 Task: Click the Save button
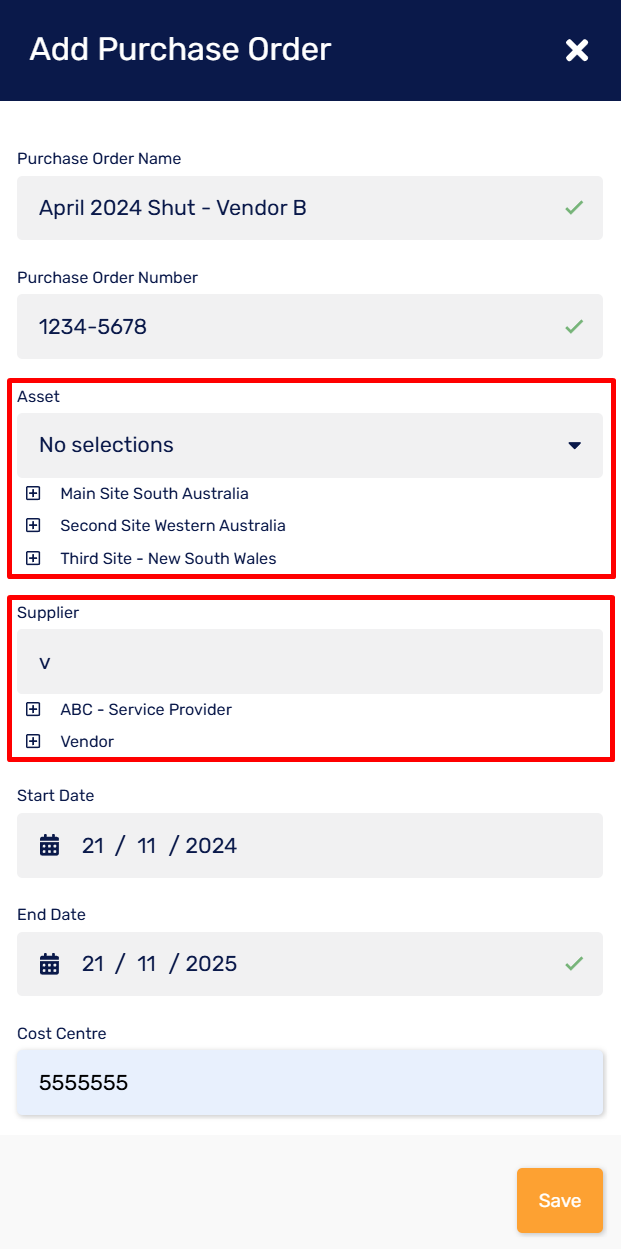pos(559,1200)
